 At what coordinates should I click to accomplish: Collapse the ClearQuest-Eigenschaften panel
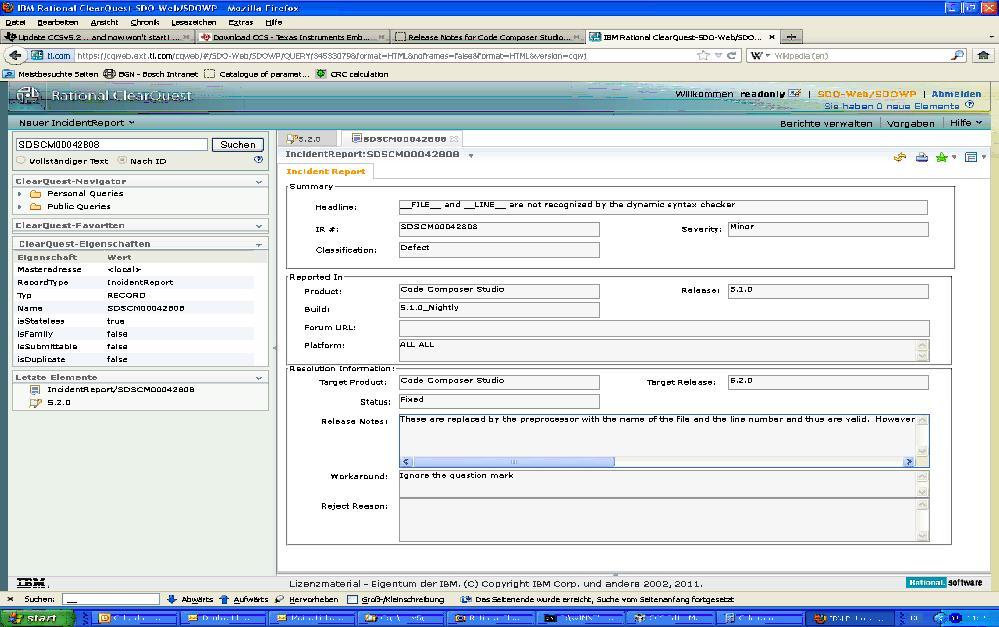[259, 244]
